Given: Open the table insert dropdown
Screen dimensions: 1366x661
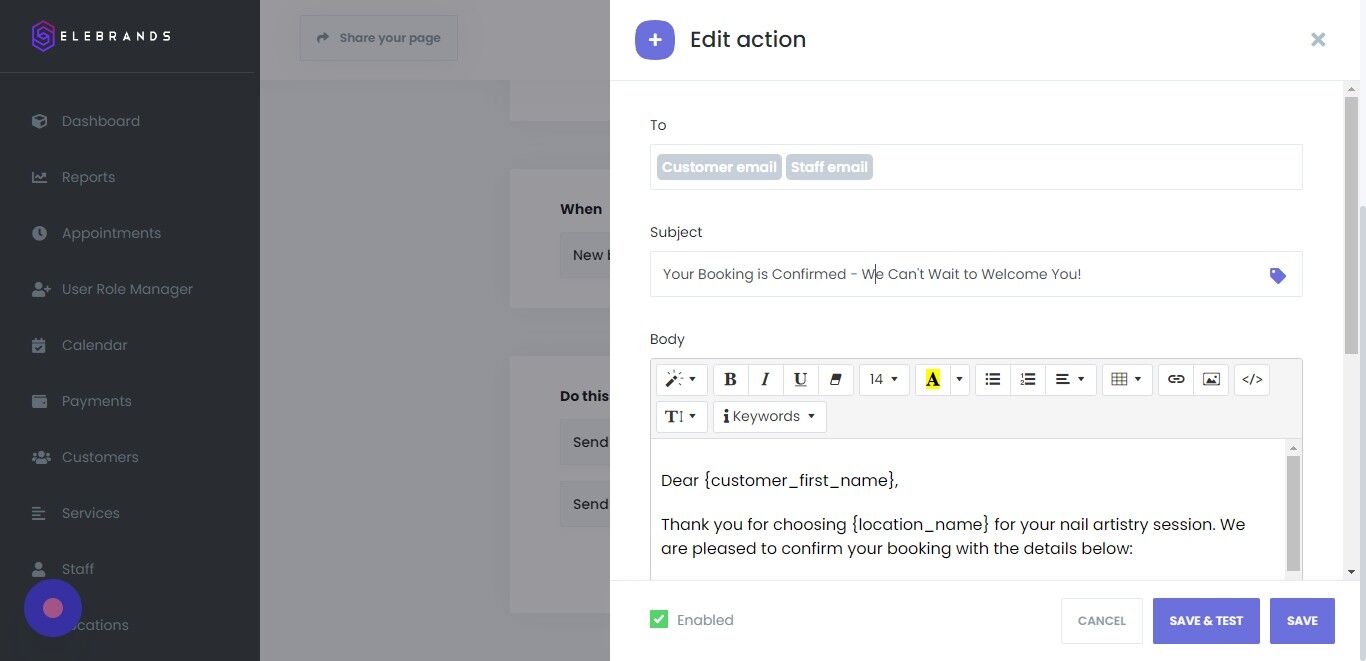Looking at the screenshot, I should point(1127,379).
